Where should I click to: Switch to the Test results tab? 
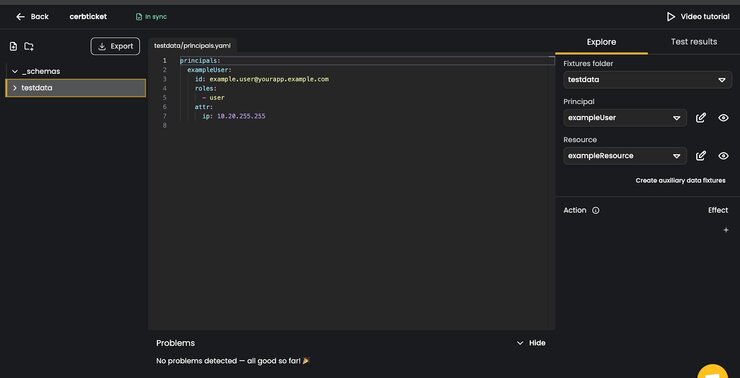point(694,42)
